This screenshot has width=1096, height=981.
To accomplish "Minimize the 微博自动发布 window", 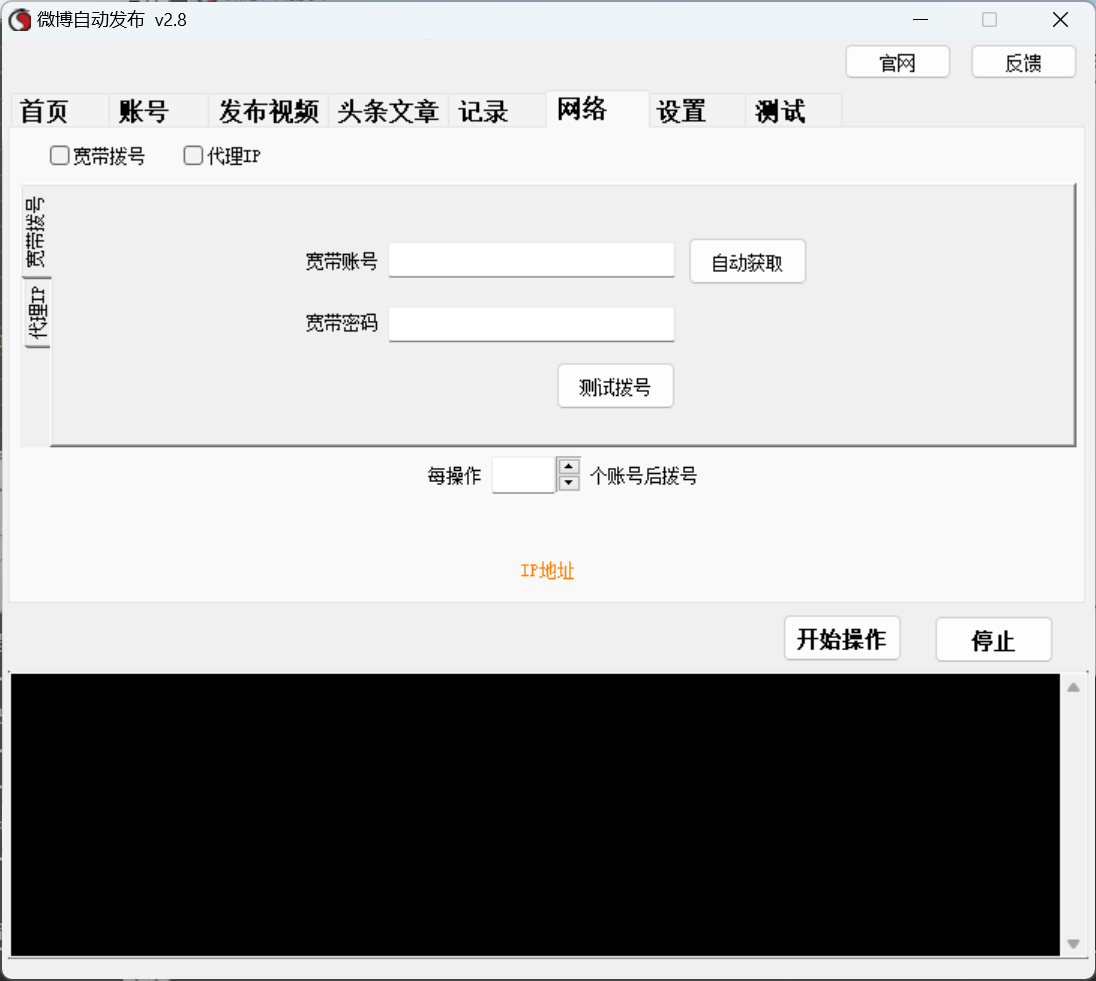I will tap(921, 20).
